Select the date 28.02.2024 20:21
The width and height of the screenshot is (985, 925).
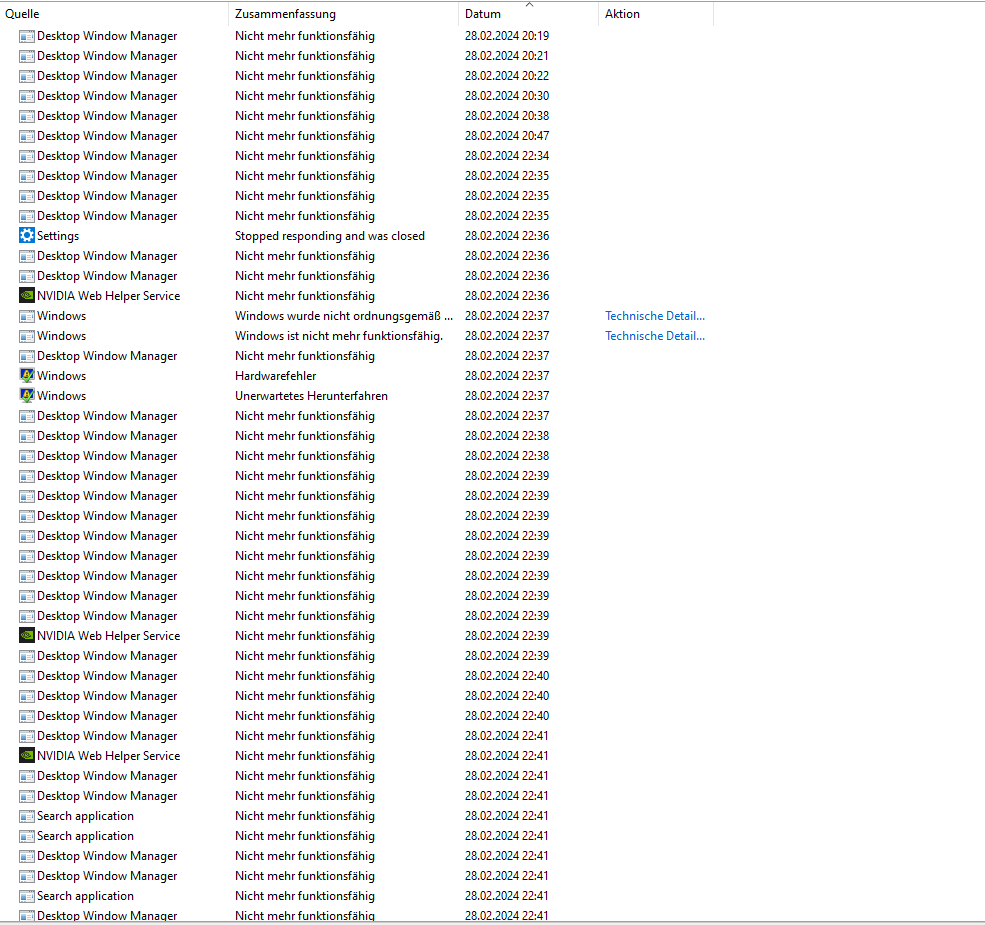pyautogui.click(x=506, y=56)
